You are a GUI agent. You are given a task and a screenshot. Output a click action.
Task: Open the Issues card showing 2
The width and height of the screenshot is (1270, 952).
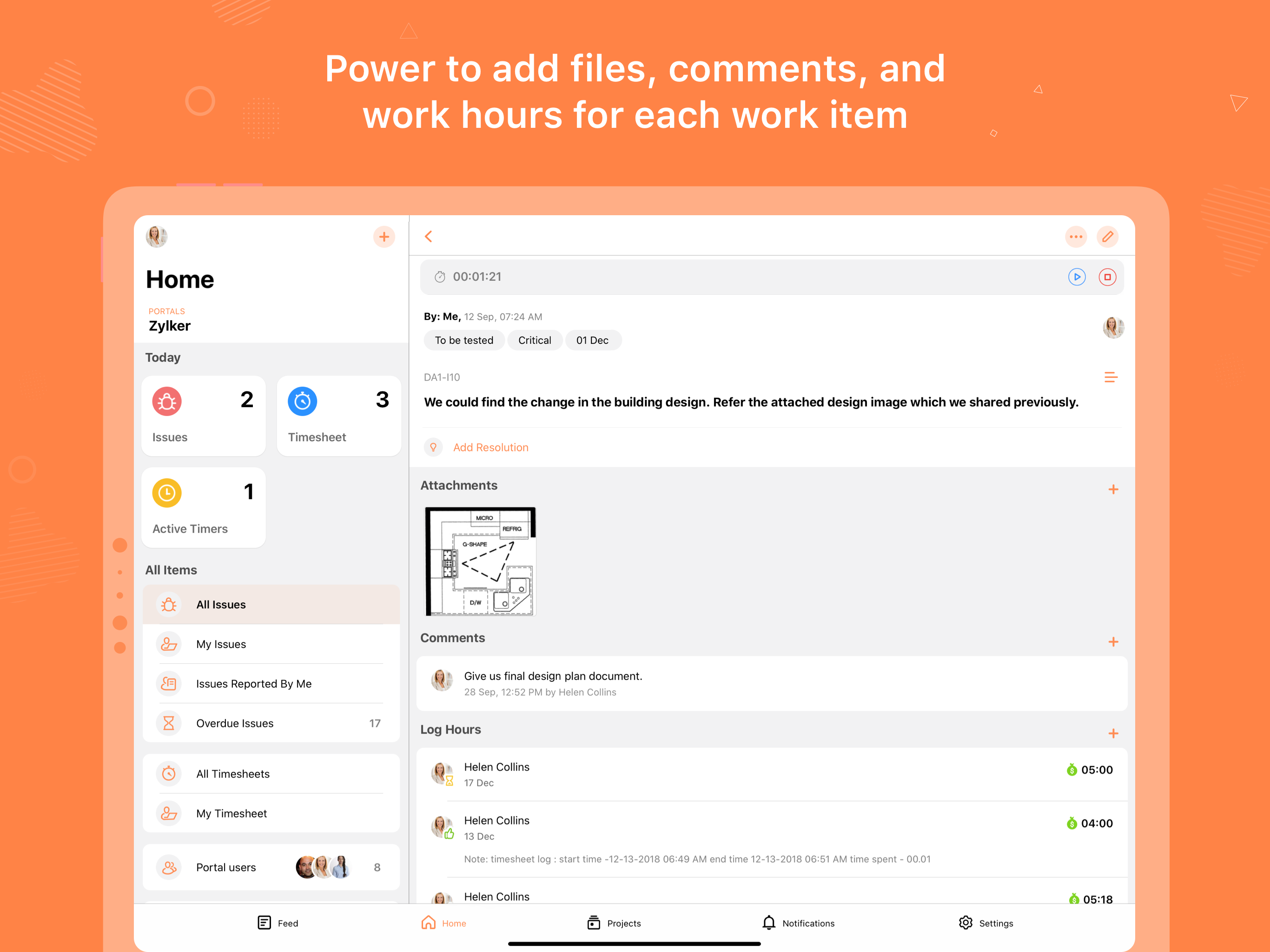[x=203, y=416]
